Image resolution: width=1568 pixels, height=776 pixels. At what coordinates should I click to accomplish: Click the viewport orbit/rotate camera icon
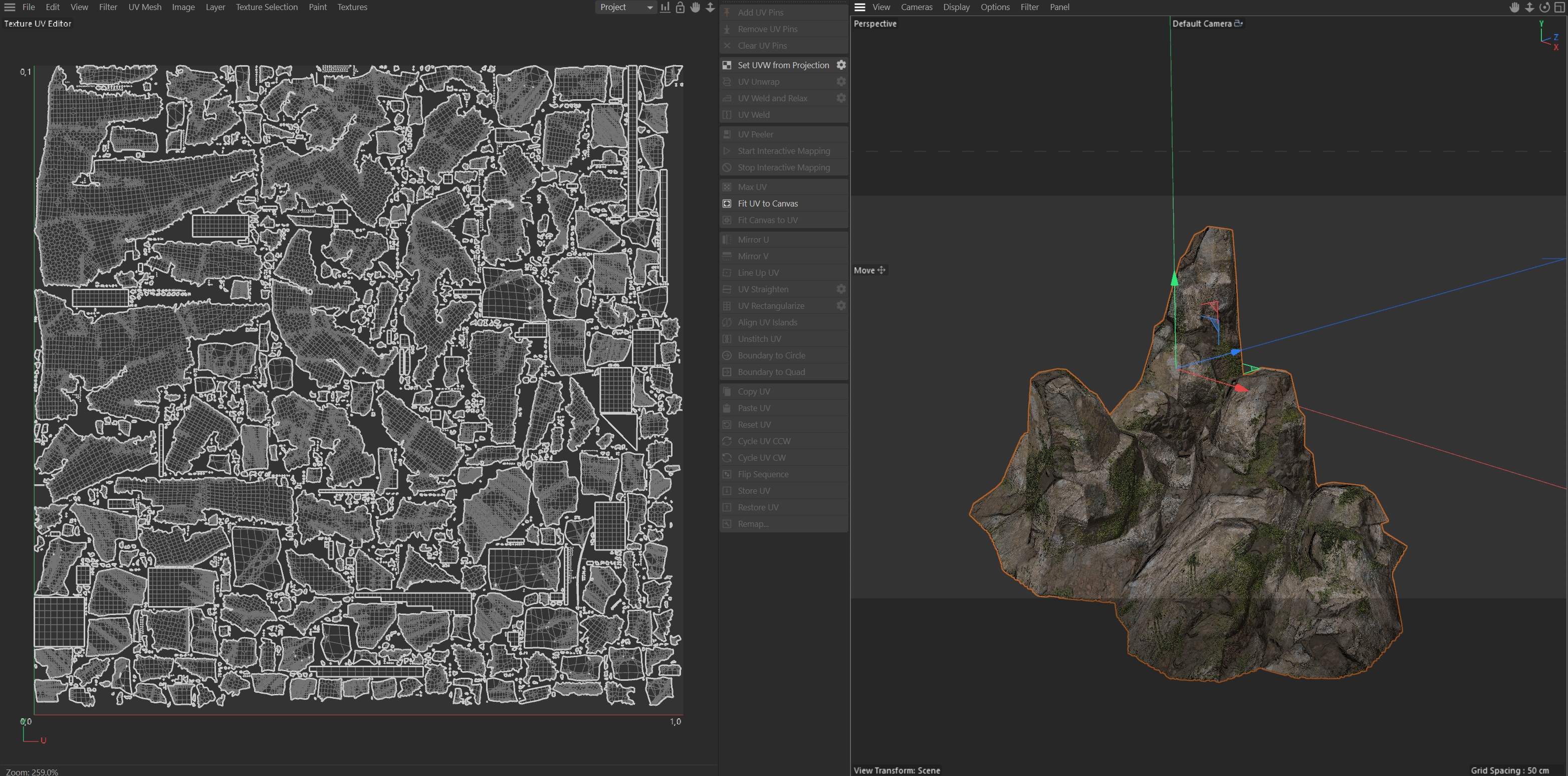click(x=1544, y=8)
